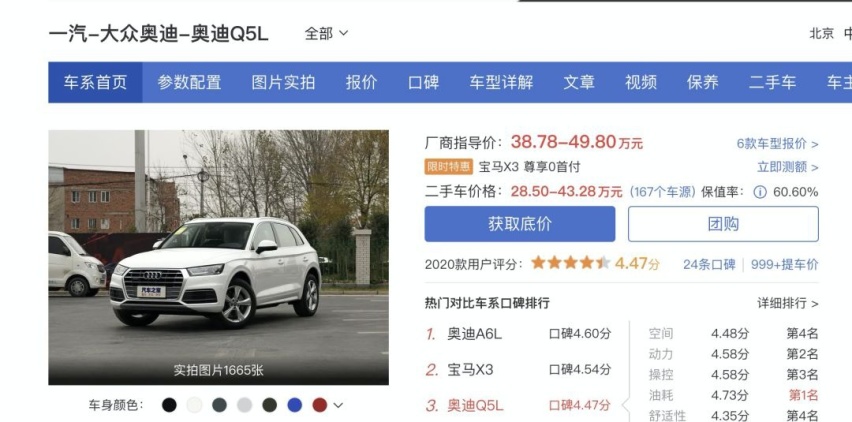Select the silver body color swatch
The image size is (852, 422).
(x=245, y=405)
